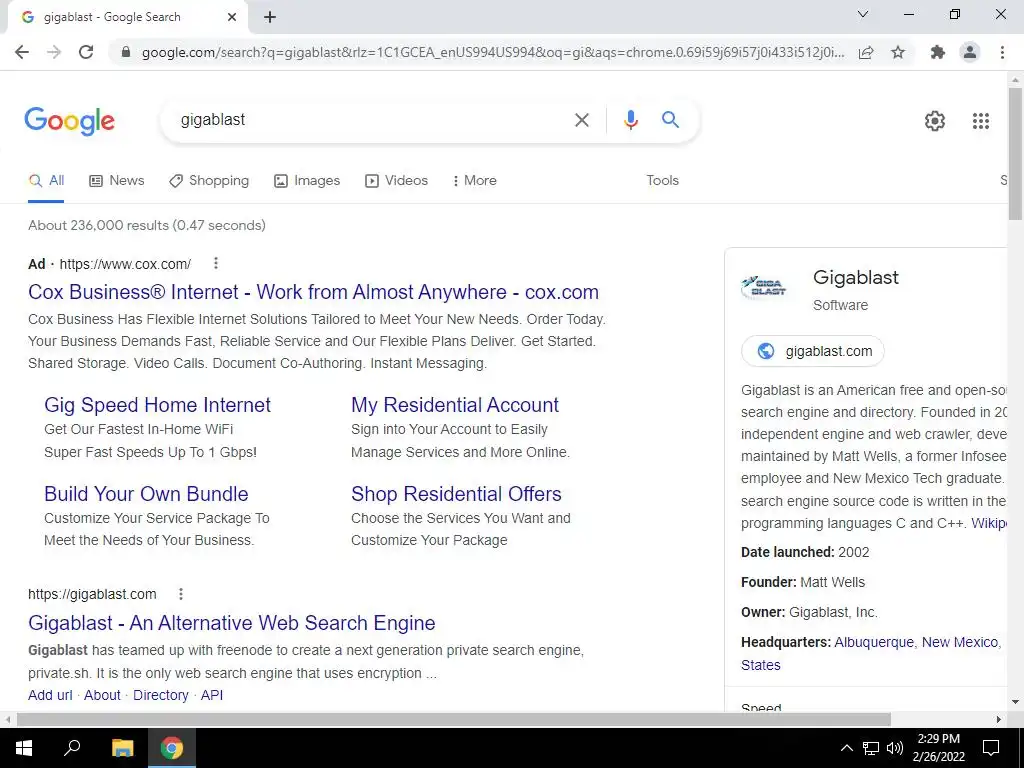Switch to the News tab
Image resolution: width=1024 pixels, height=768 pixels.
[x=117, y=181]
